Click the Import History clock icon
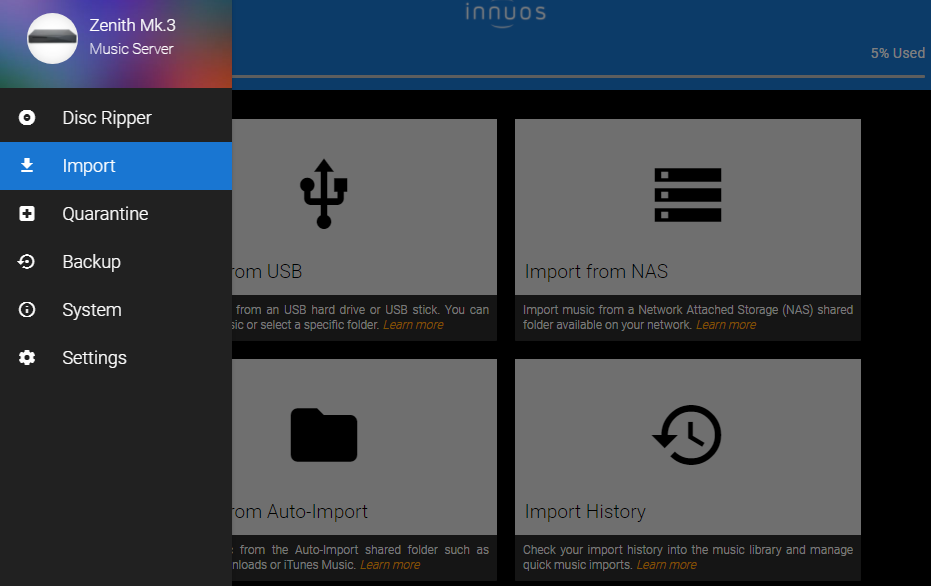The height and width of the screenshot is (586, 931). [687, 435]
